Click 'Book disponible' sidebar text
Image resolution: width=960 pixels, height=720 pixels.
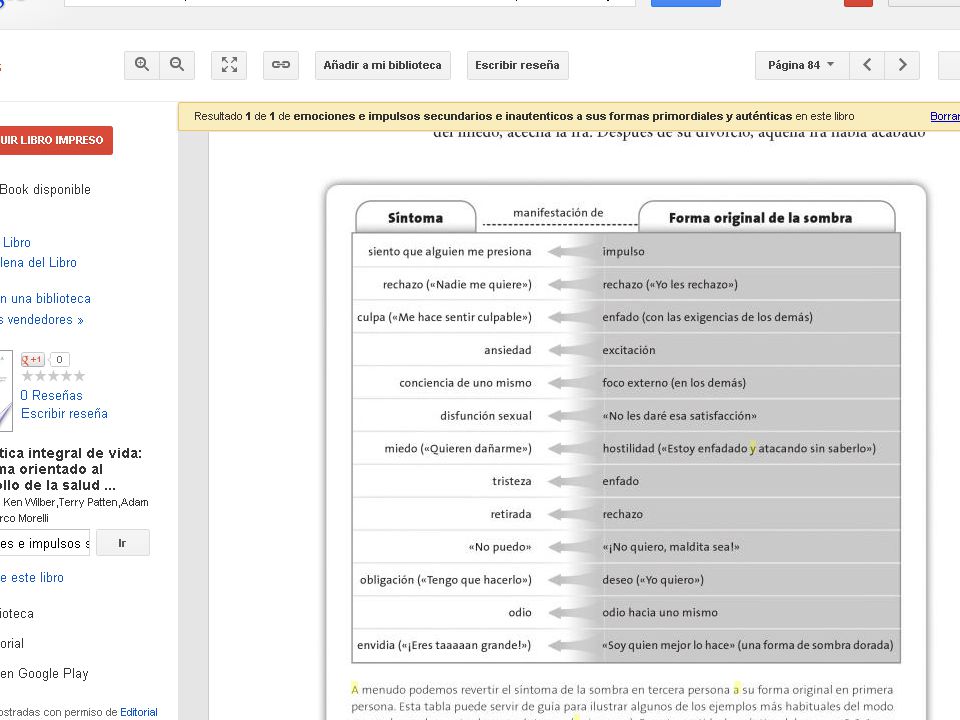45,190
